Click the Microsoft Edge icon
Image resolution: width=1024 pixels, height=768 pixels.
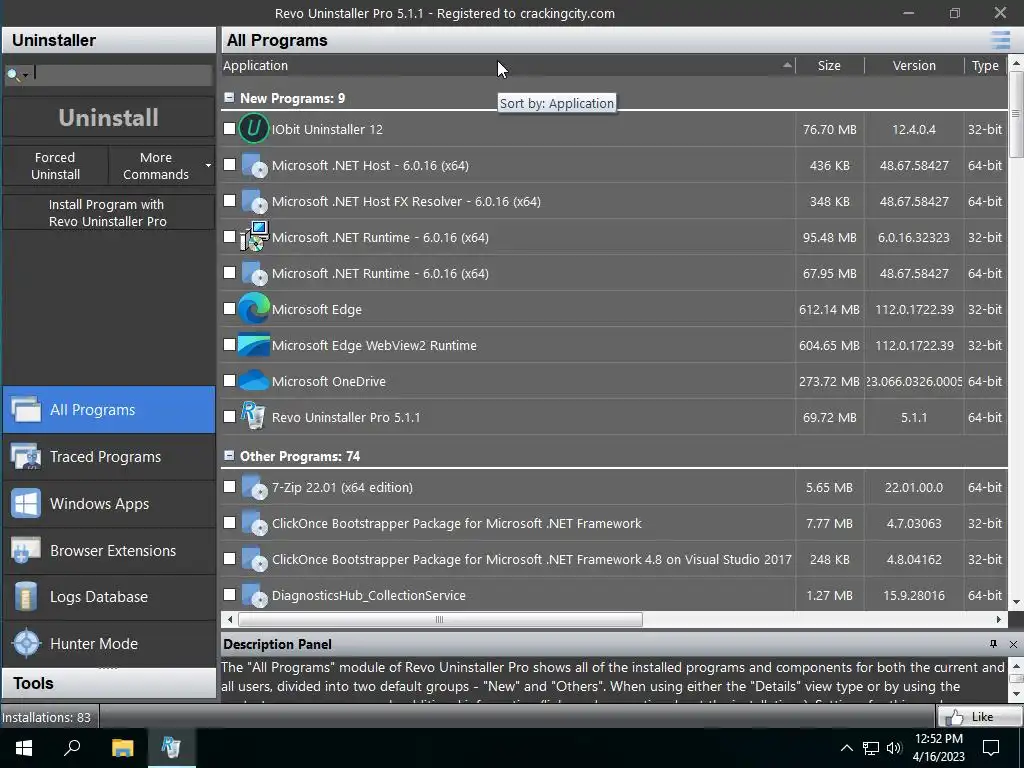(253, 309)
